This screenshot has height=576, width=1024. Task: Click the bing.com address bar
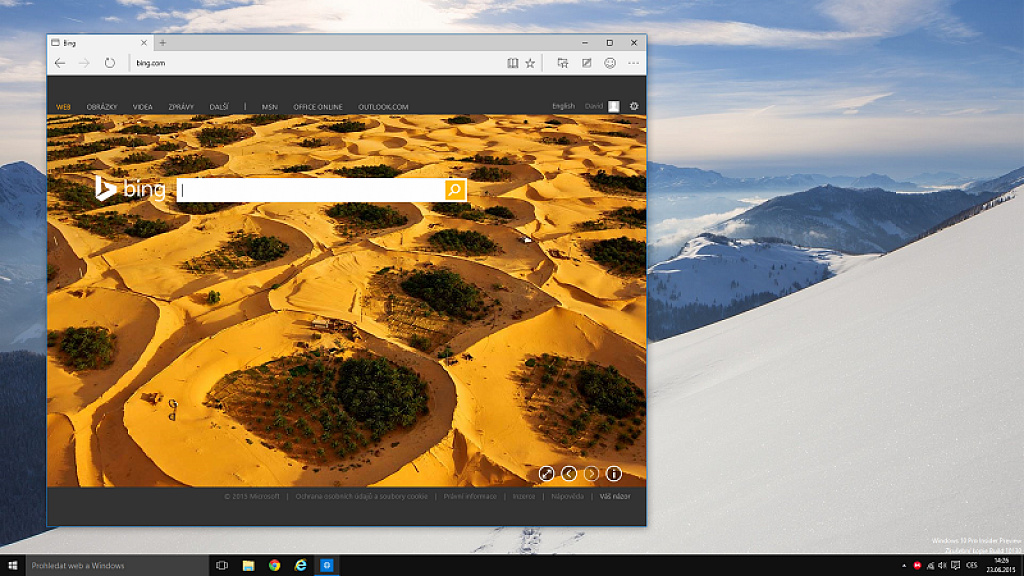click(x=317, y=63)
